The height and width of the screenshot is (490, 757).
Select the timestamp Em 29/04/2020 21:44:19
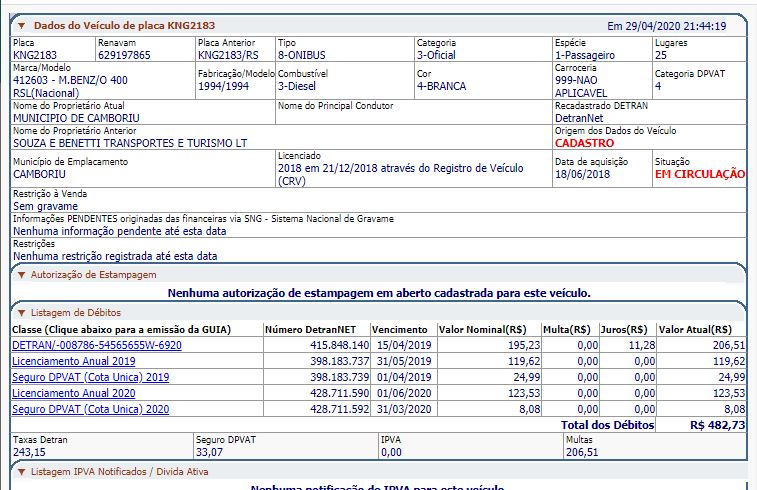tap(667, 26)
